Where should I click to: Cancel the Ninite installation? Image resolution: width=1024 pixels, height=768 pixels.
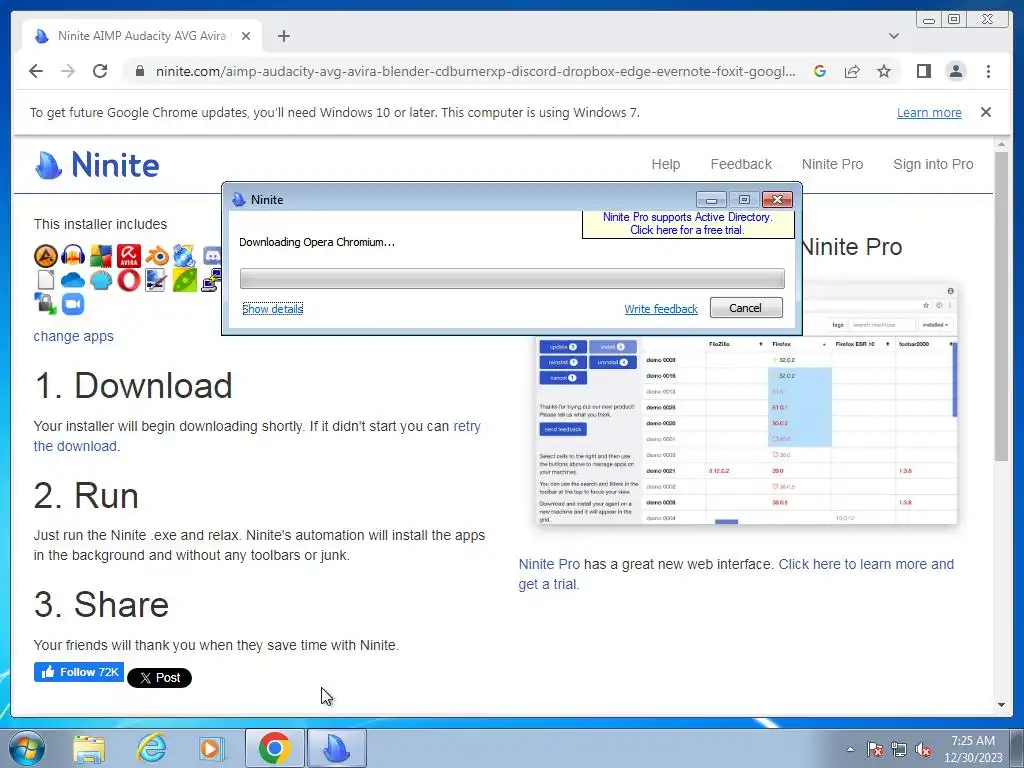coord(746,308)
